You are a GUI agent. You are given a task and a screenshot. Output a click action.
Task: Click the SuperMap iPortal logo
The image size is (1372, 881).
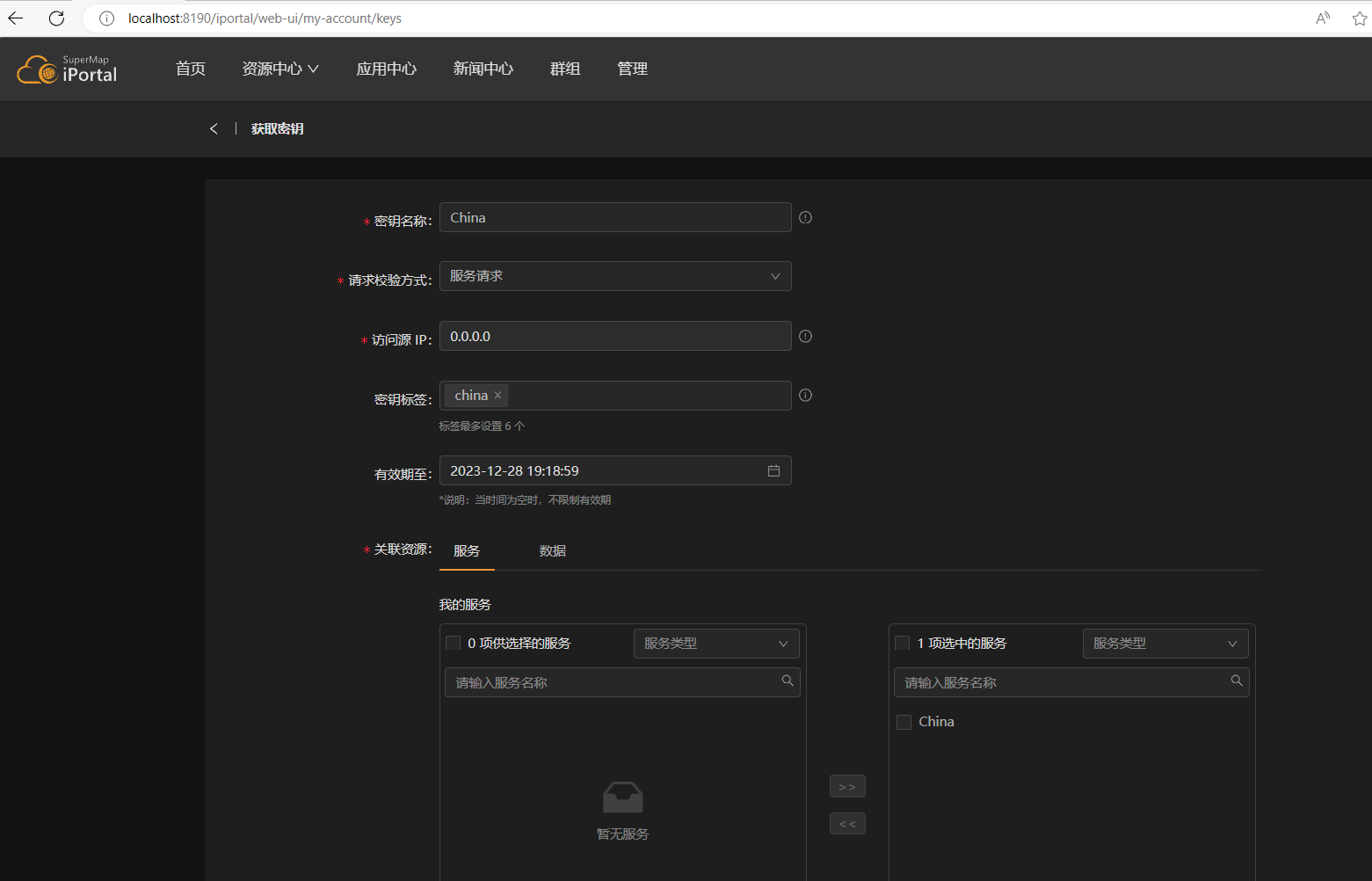[66, 69]
